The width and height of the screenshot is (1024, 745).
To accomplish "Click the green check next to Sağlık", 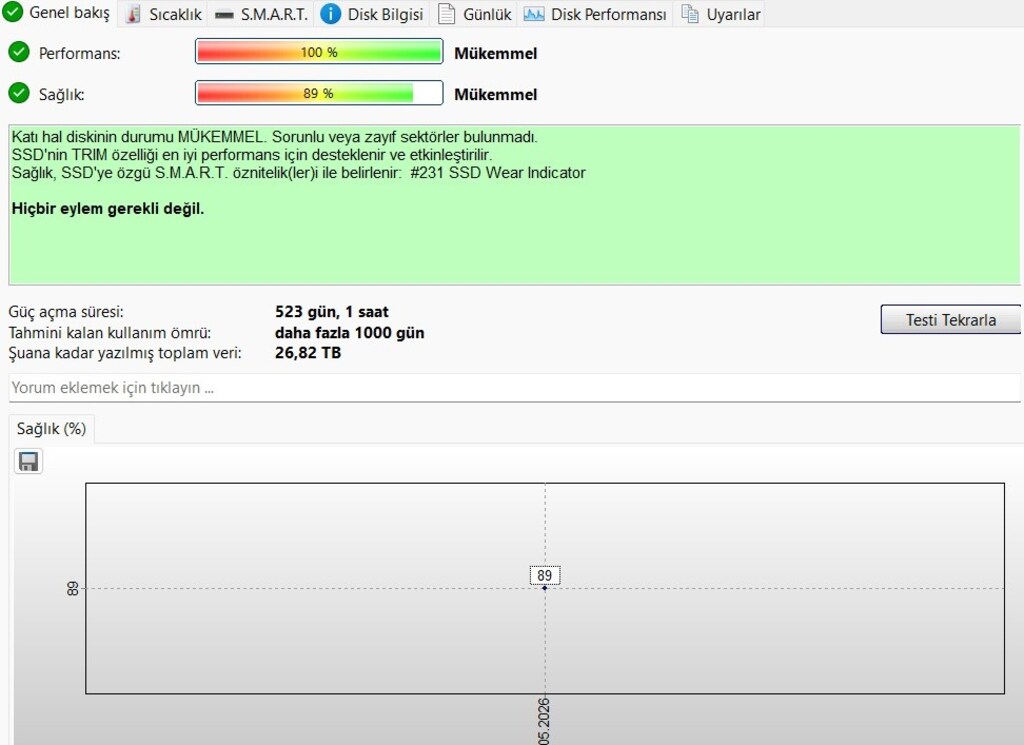I will (19, 93).
